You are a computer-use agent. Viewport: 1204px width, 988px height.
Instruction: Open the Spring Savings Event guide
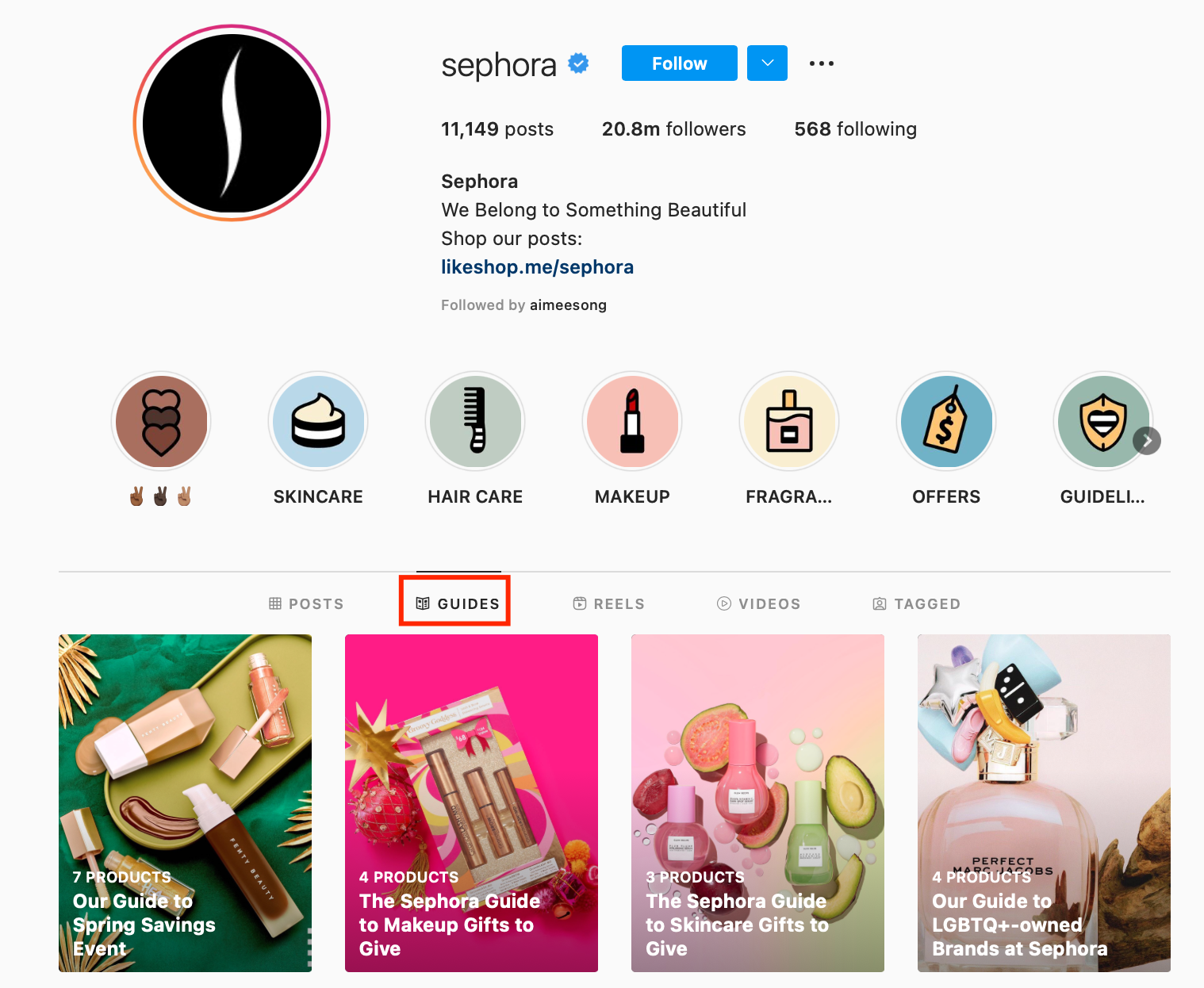[x=185, y=803]
